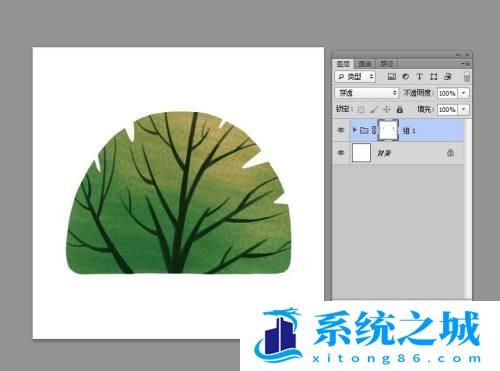Click the fill 100% input field
Image resolution: width=500 pixels, height=371 pixels.
point(447,109)
